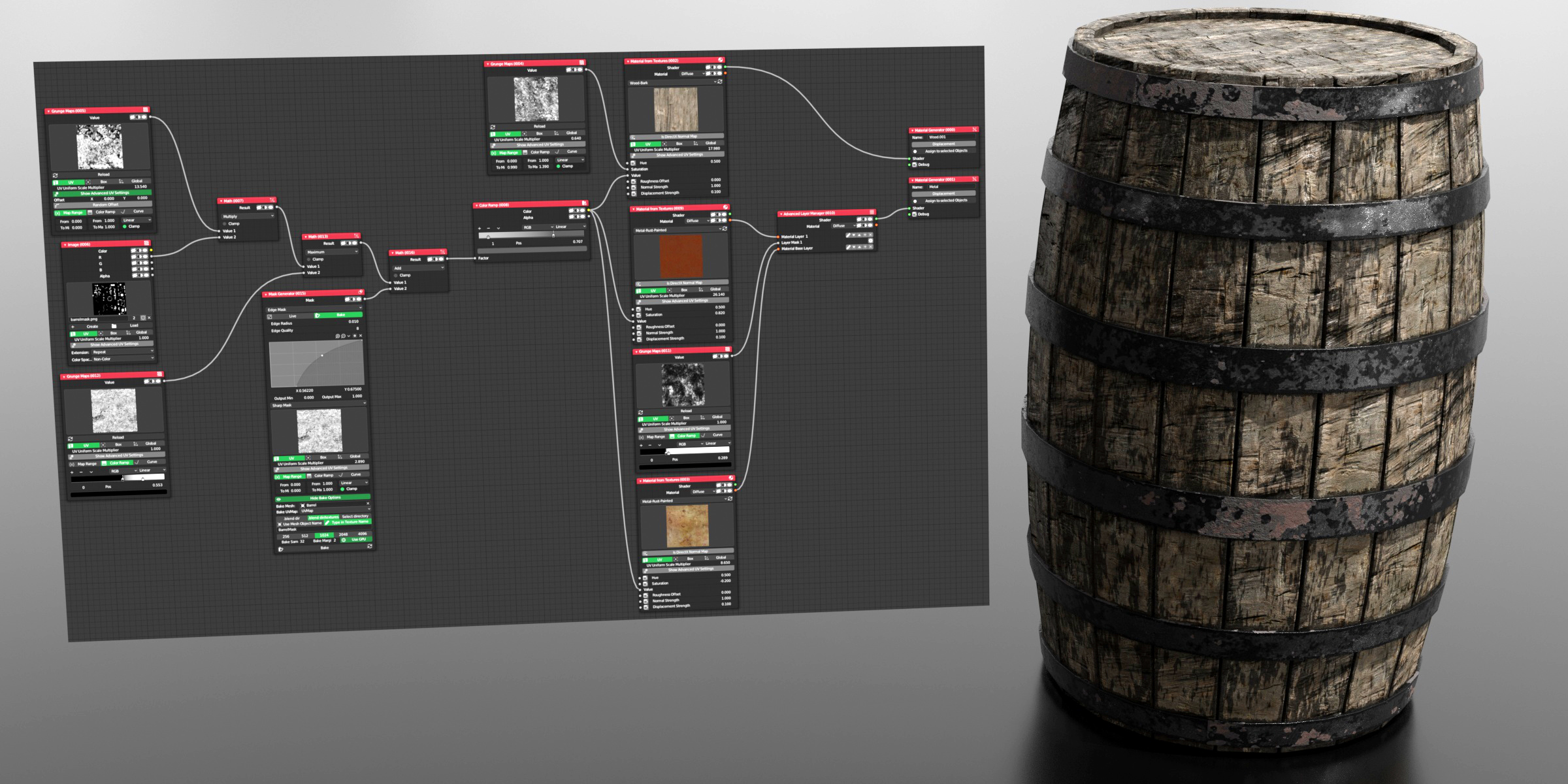Click curve control point in Mask Generator

click(x=321, y=355)
